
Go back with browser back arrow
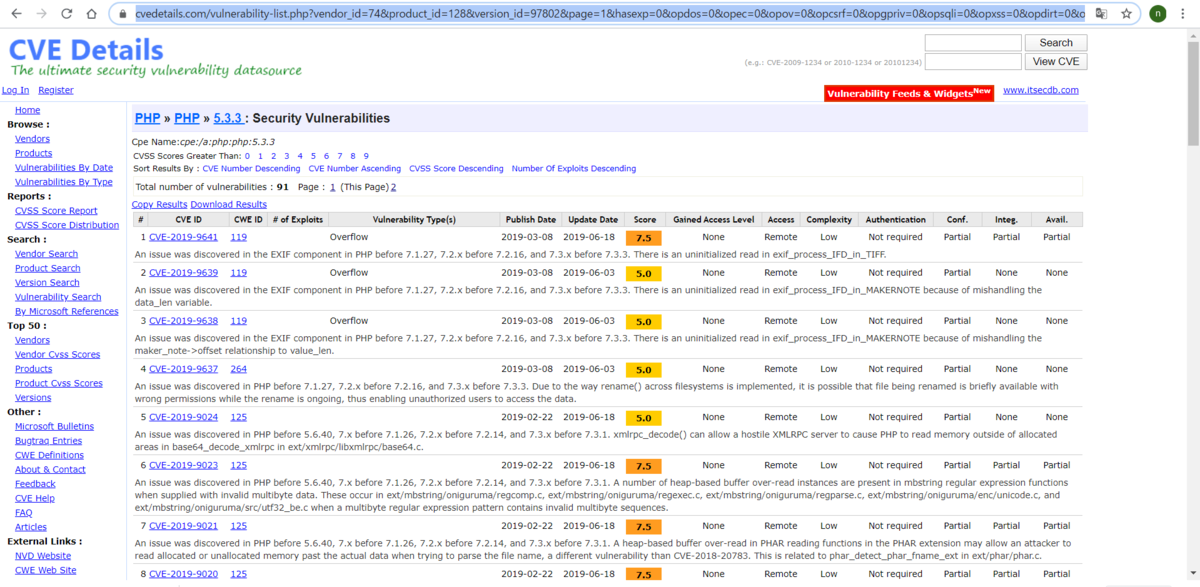(x=14, y=14)
